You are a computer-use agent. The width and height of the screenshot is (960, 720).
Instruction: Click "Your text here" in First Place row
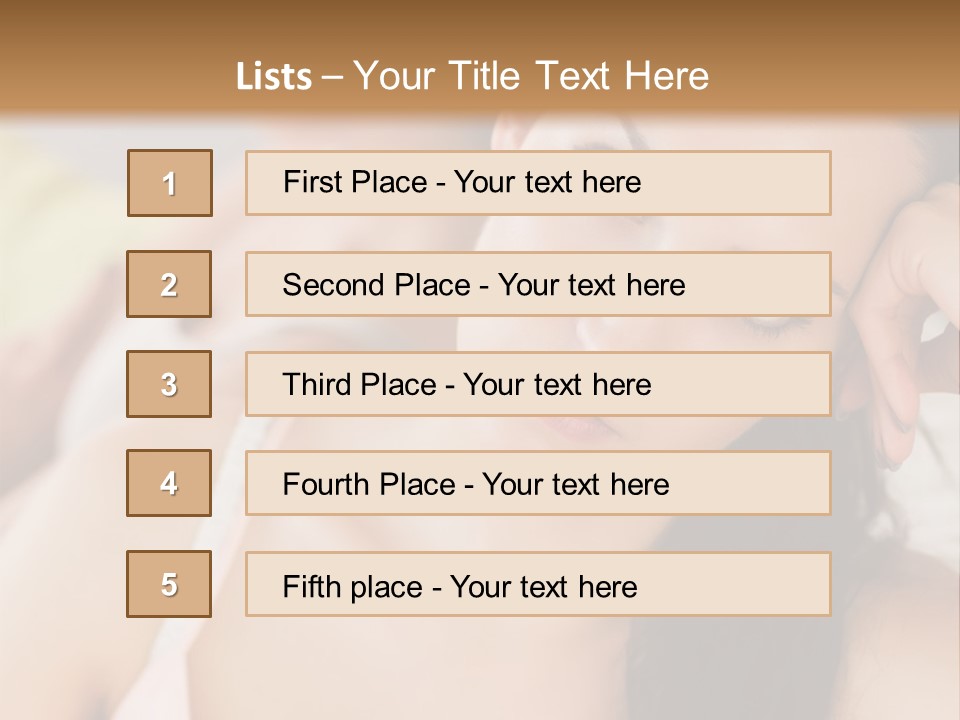pyautogui.click(x=547, y=182)
